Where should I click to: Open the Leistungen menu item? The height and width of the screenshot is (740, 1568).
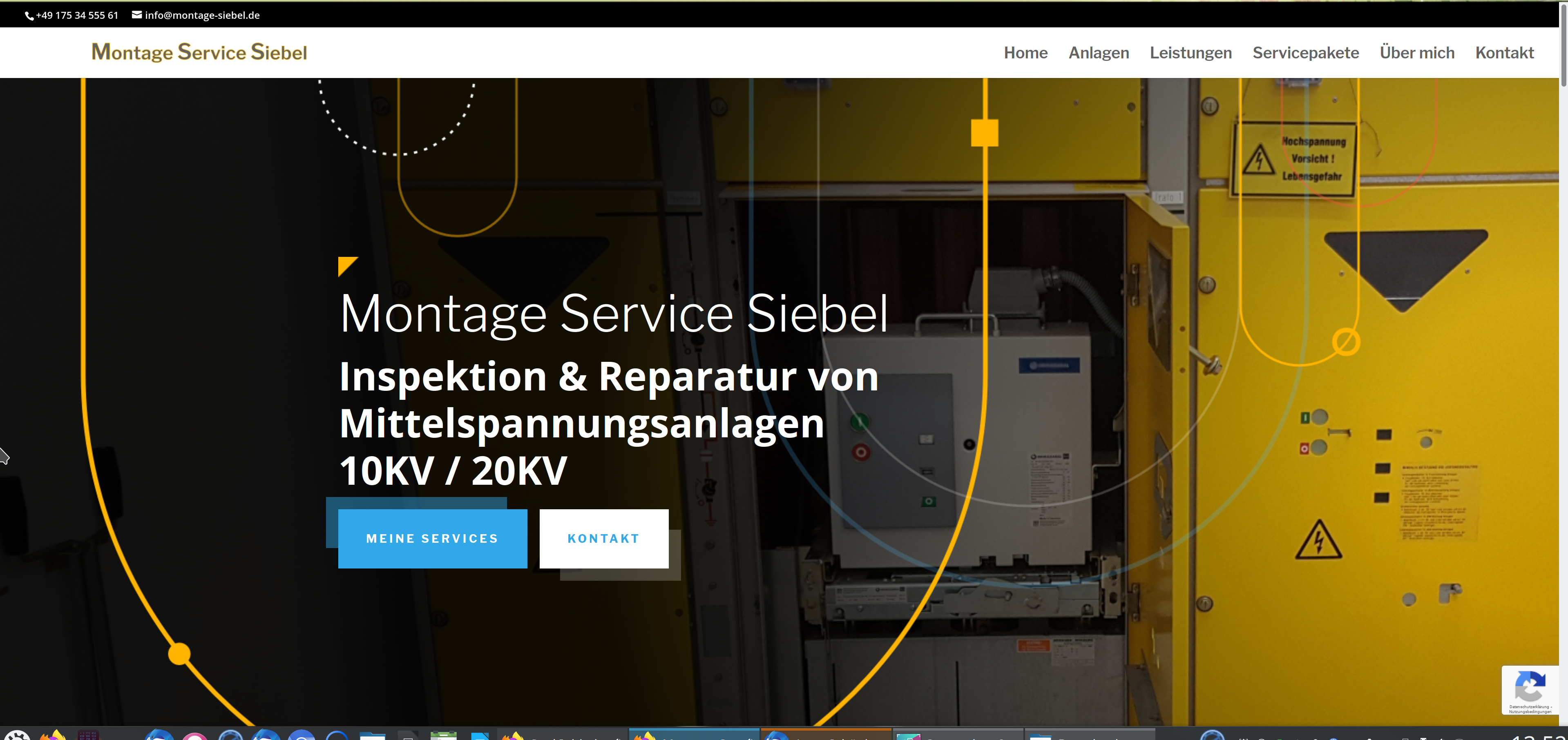(1191, 53)
